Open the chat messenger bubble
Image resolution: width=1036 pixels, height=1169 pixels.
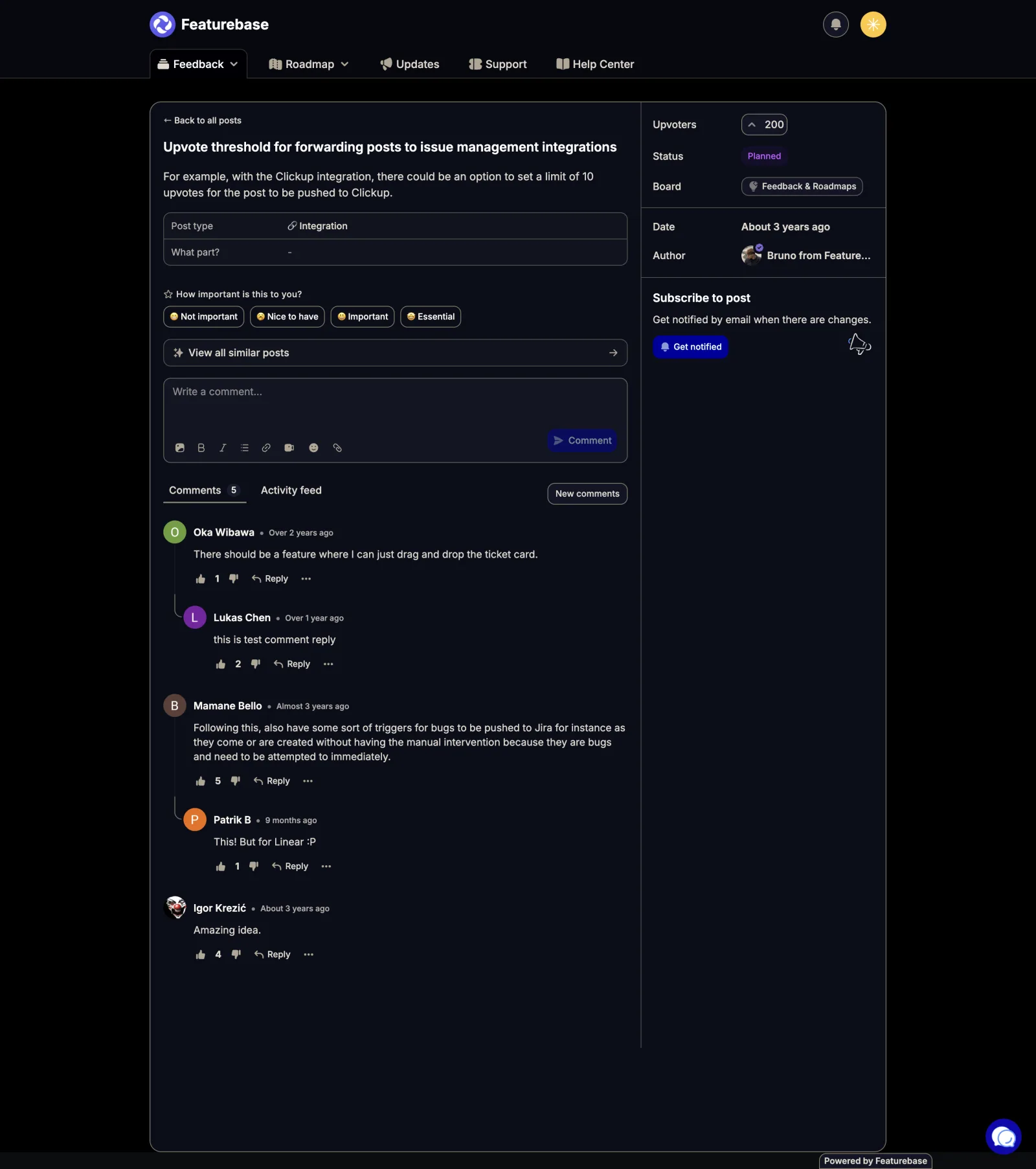tap(1003, 1137)
